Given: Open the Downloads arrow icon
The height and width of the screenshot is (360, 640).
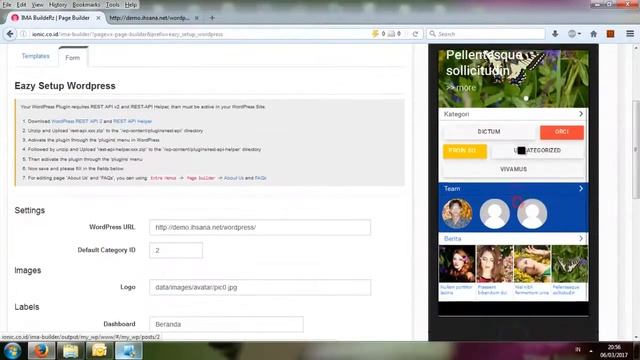Looking at the screenshot, I should click(555, 34).
